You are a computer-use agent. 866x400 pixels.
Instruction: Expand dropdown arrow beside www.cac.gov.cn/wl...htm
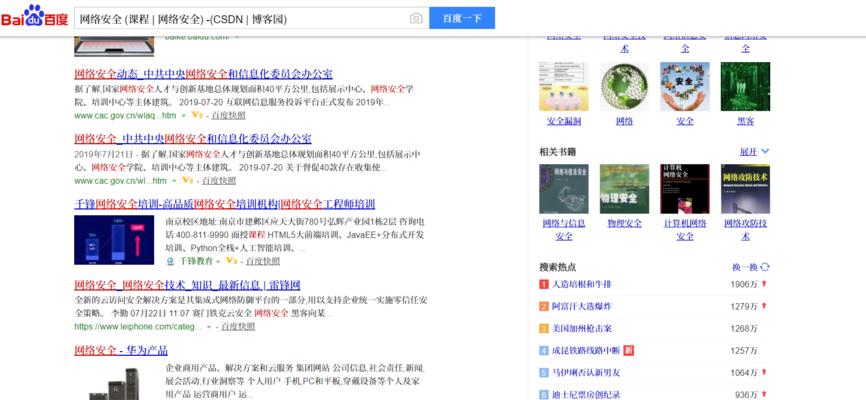(174, 181)
